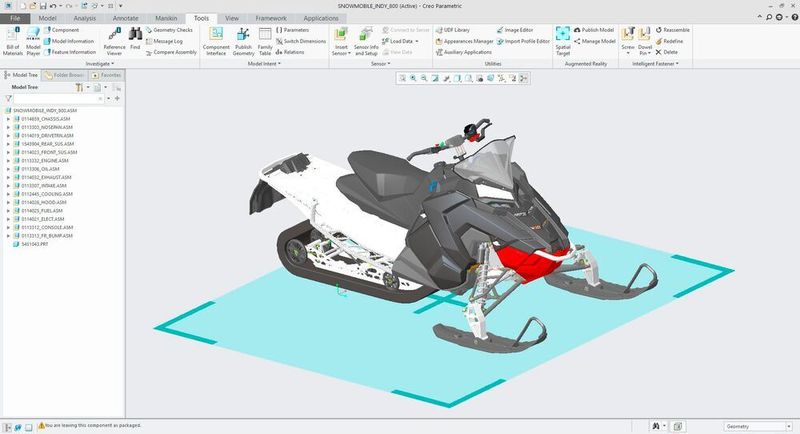This screenshot has width=800, height=434.
Task: Switch to the Applications ribbon tab
Action: tap(321, 18)
